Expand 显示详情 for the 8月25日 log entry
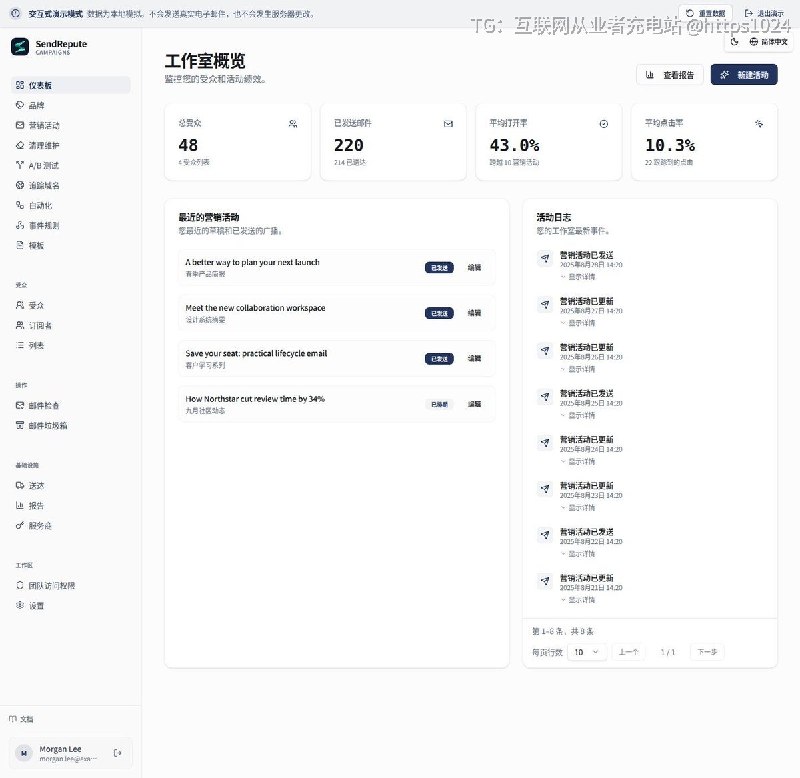The width and height of the screenshot is (800, 778). (x=578, y=415)
